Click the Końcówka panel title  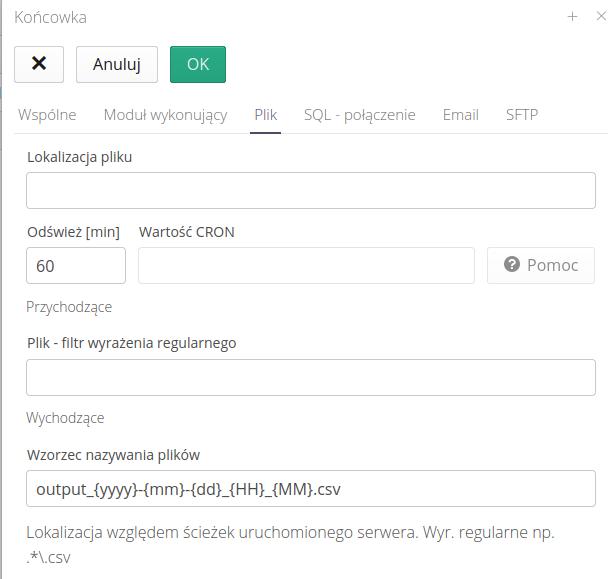click(50, 17)
